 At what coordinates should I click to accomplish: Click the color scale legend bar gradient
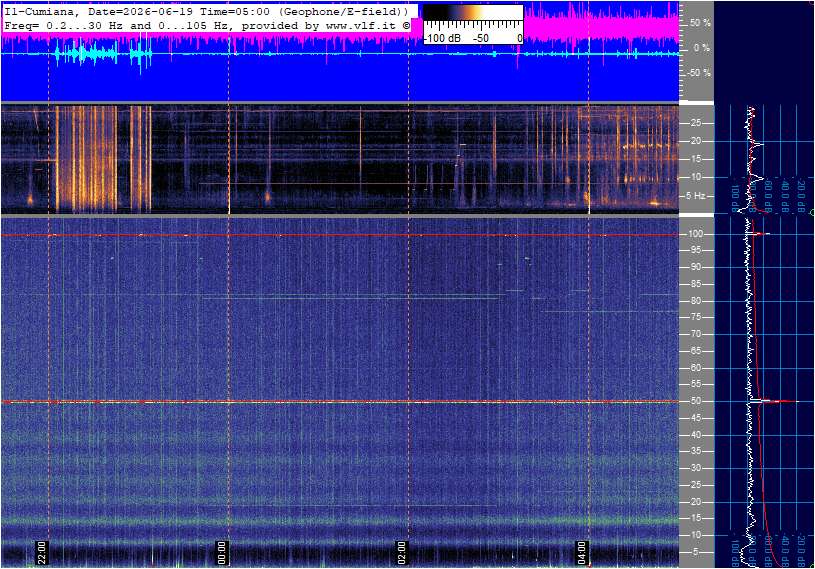[473, 12]
